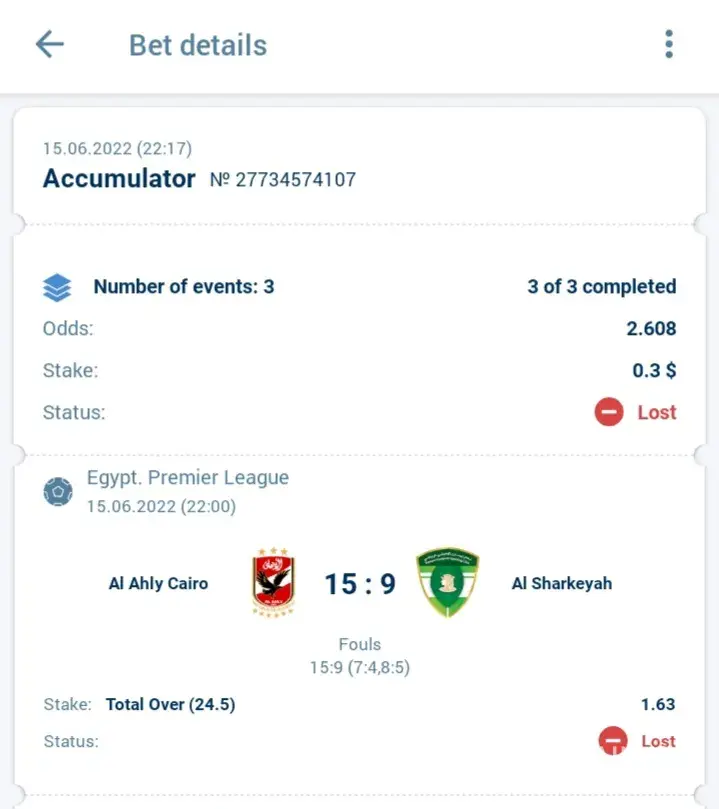Select the Bet details page title
The height and width of the screenshot is (809, 719).
[x=198, y=45]
